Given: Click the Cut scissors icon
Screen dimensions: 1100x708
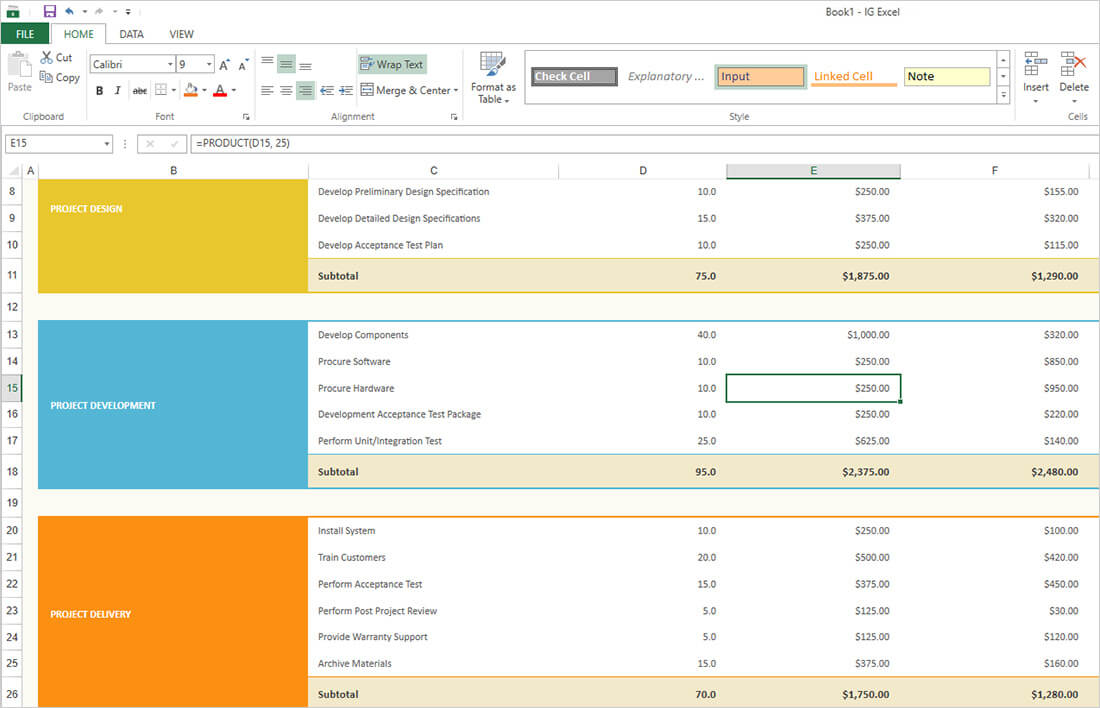Looking at the screenshot, I should 47,58.
